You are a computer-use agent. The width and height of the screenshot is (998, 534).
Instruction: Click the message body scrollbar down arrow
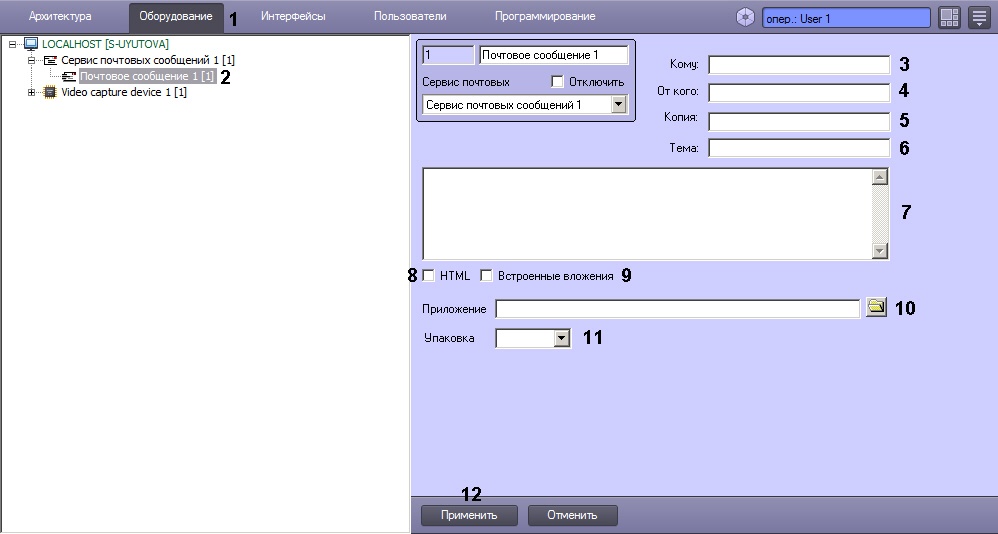pos(880,252)
